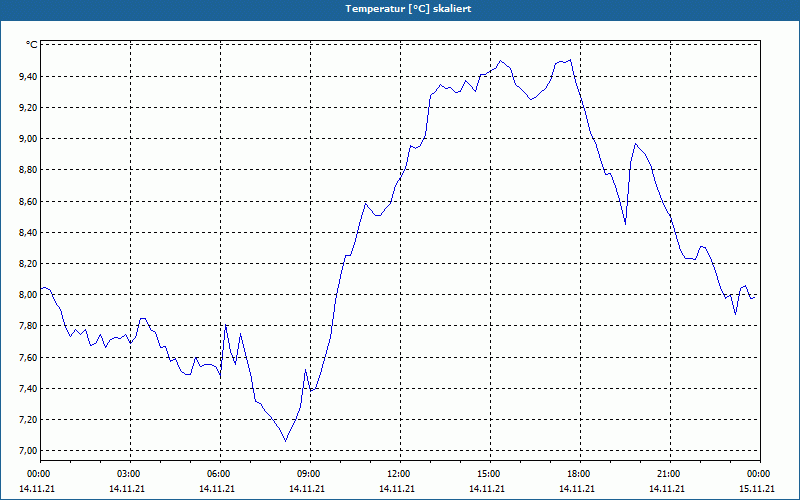Image resolution: width=800 pixels, height=500 pixels.
Task: Click the sharp dip around 19:30
Action: pyautogui.click(x=625, y=223)
